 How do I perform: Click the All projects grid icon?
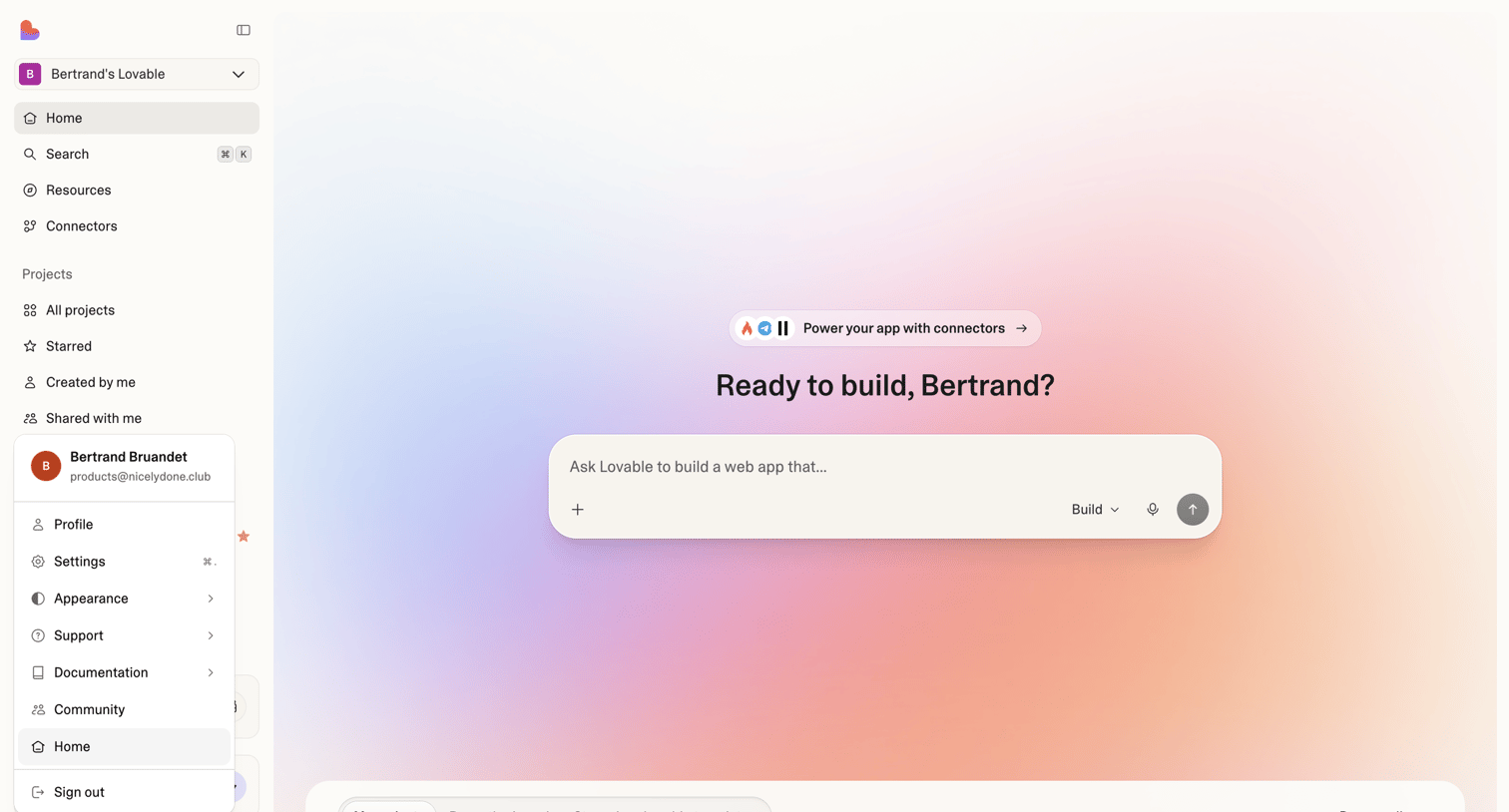tap(30, 310)
